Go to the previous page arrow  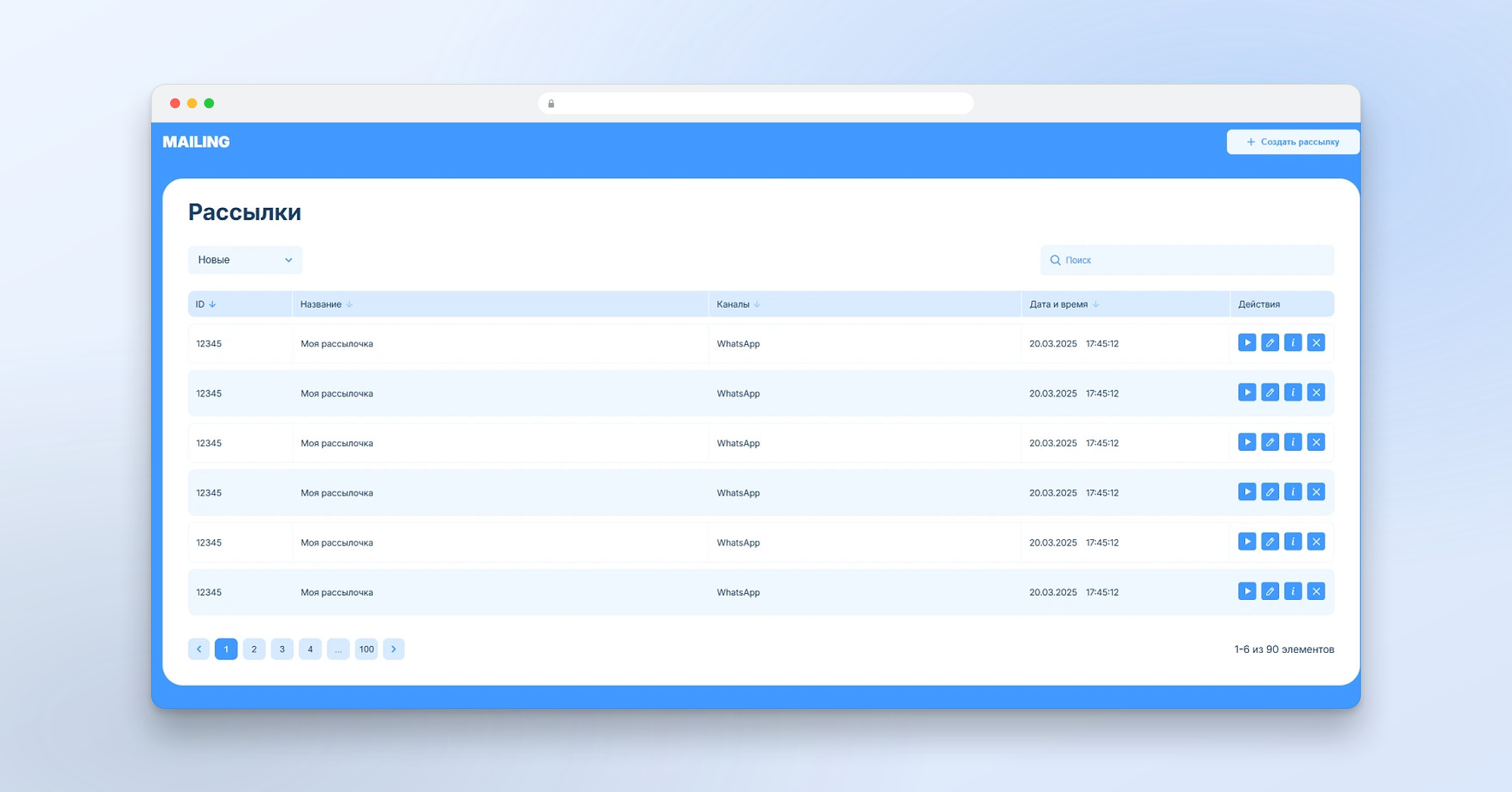coord(199,649)
